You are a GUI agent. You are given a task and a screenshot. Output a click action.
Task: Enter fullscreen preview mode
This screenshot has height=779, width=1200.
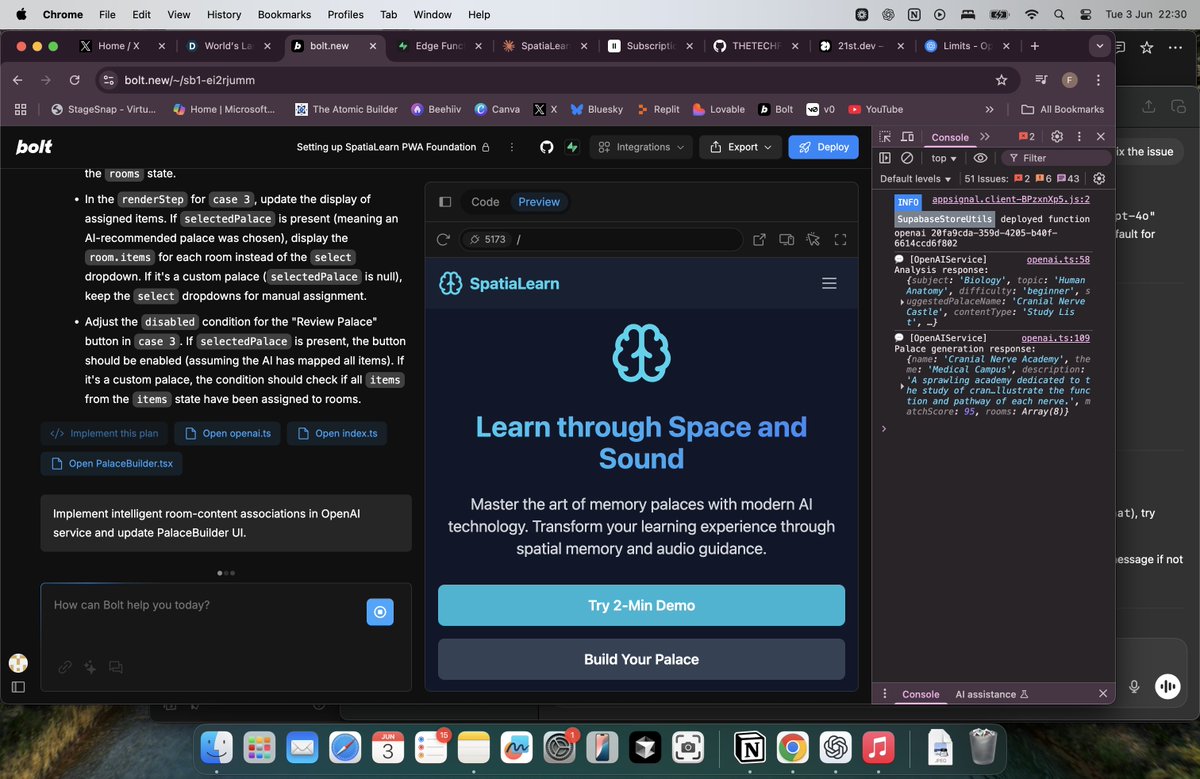[840, 240]
